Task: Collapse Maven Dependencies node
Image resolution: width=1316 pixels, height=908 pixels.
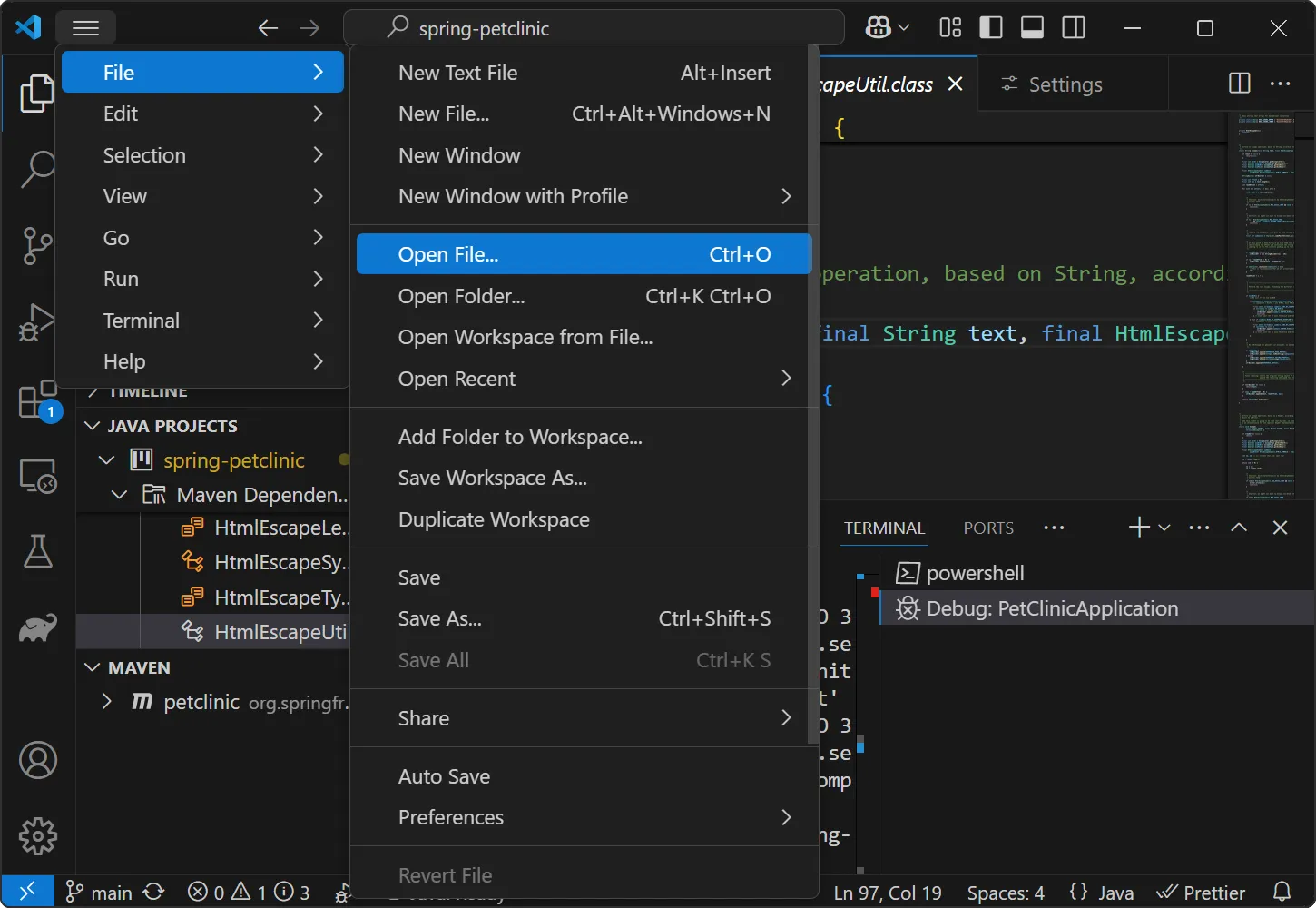Action: (x=119, y=495)
